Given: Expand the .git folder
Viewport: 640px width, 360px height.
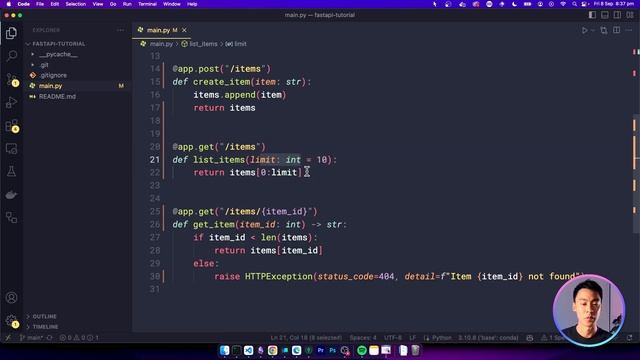Looking at the screenshot, I should pos(44,65).
